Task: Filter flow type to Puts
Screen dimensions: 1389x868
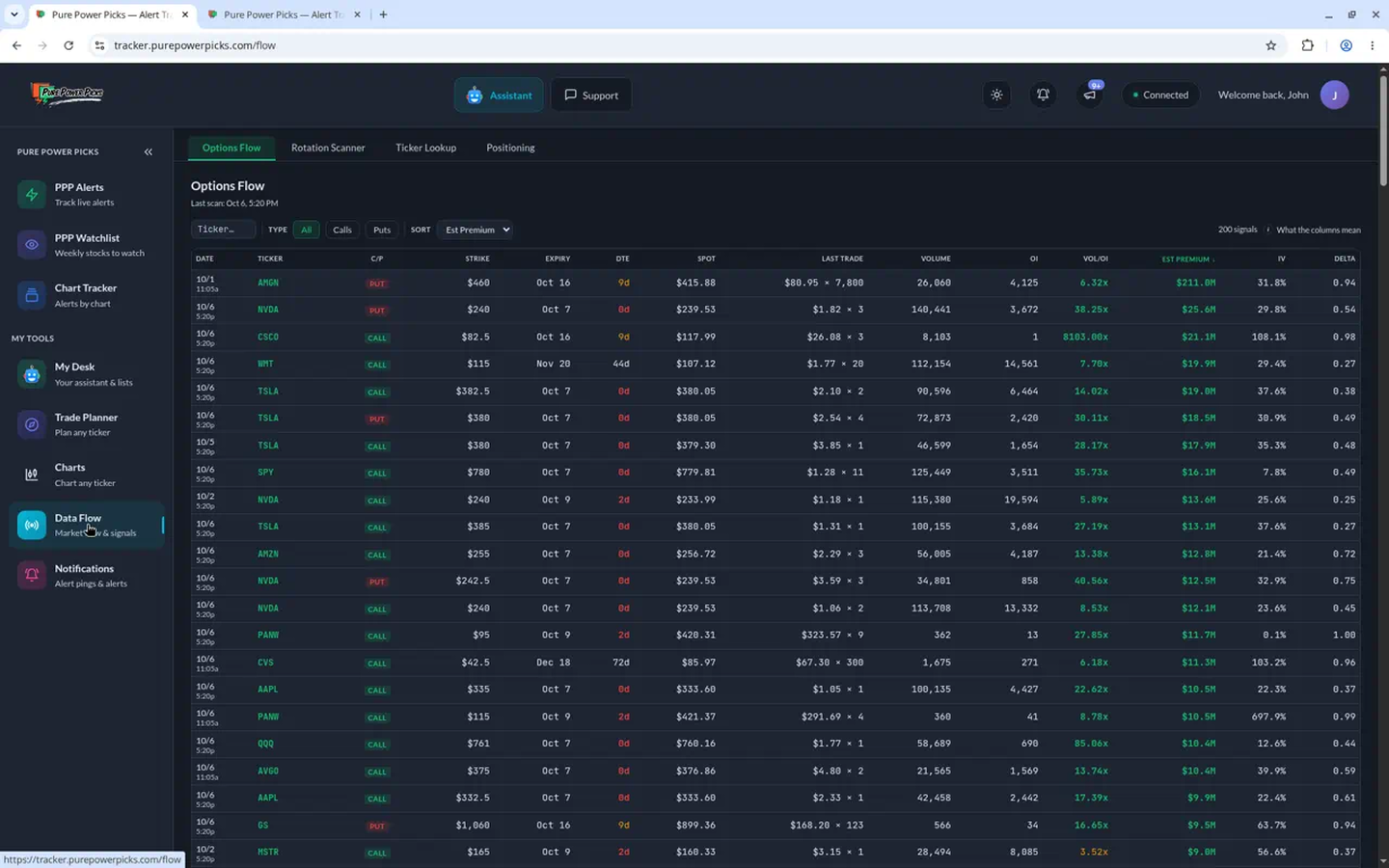Action: coord(382,230)
